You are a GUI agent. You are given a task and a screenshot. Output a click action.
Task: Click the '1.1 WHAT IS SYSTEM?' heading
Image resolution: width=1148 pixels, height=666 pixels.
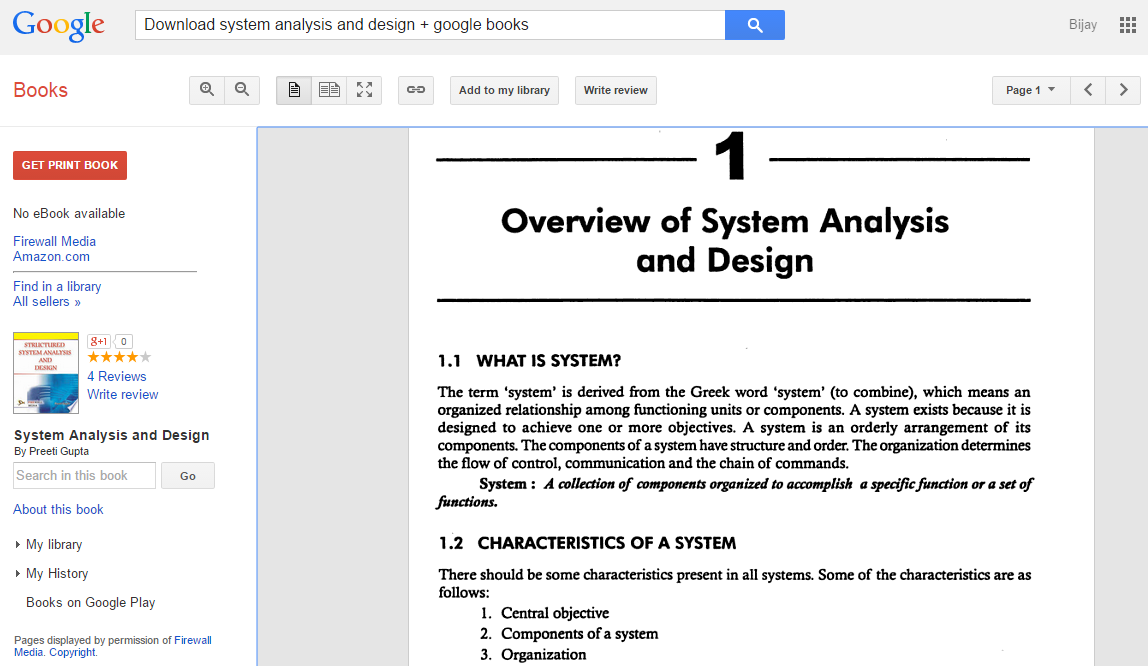[x=529, y=361]
